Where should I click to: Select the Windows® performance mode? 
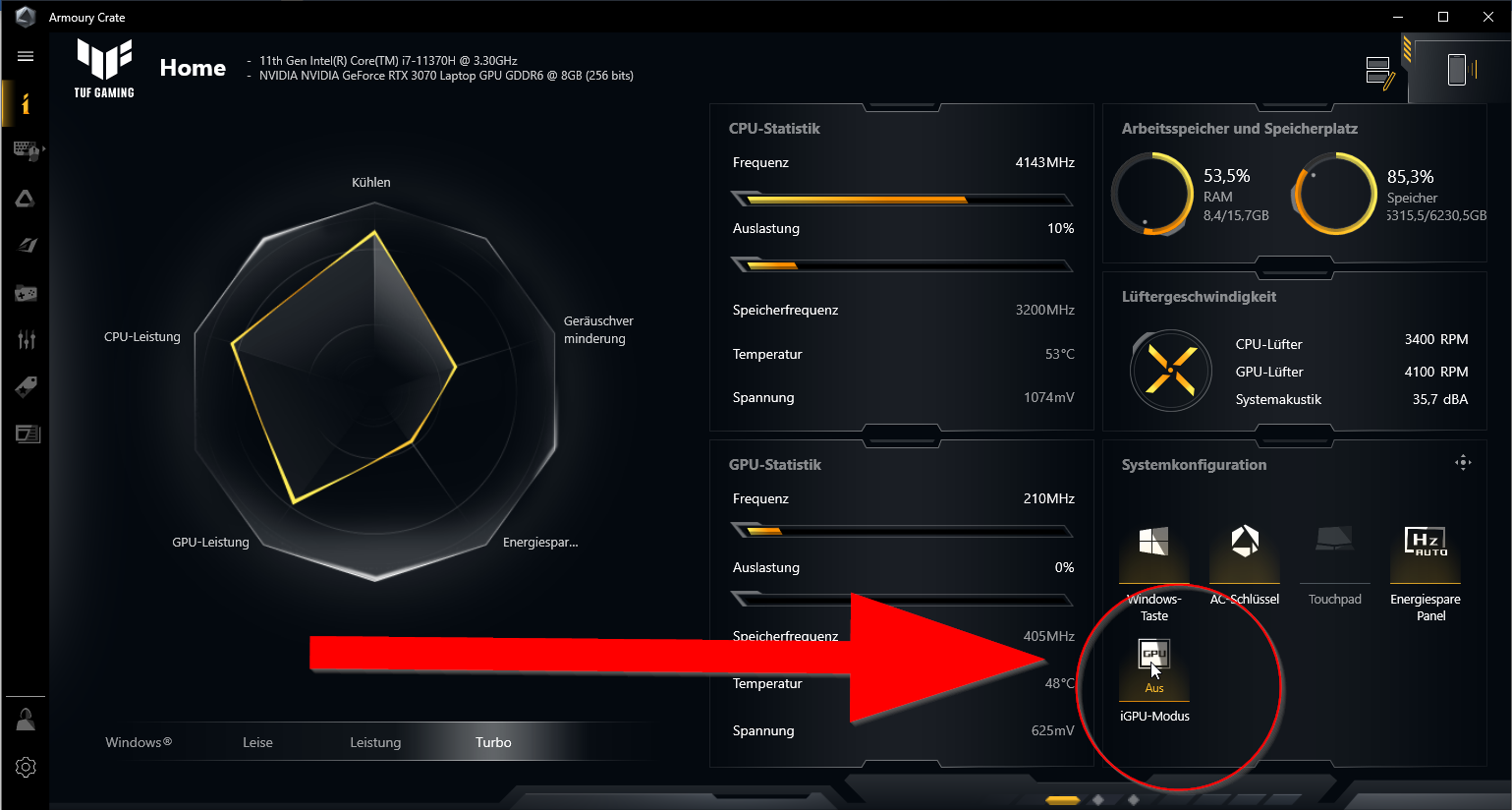pyautogui.click(x=139, y=742)
